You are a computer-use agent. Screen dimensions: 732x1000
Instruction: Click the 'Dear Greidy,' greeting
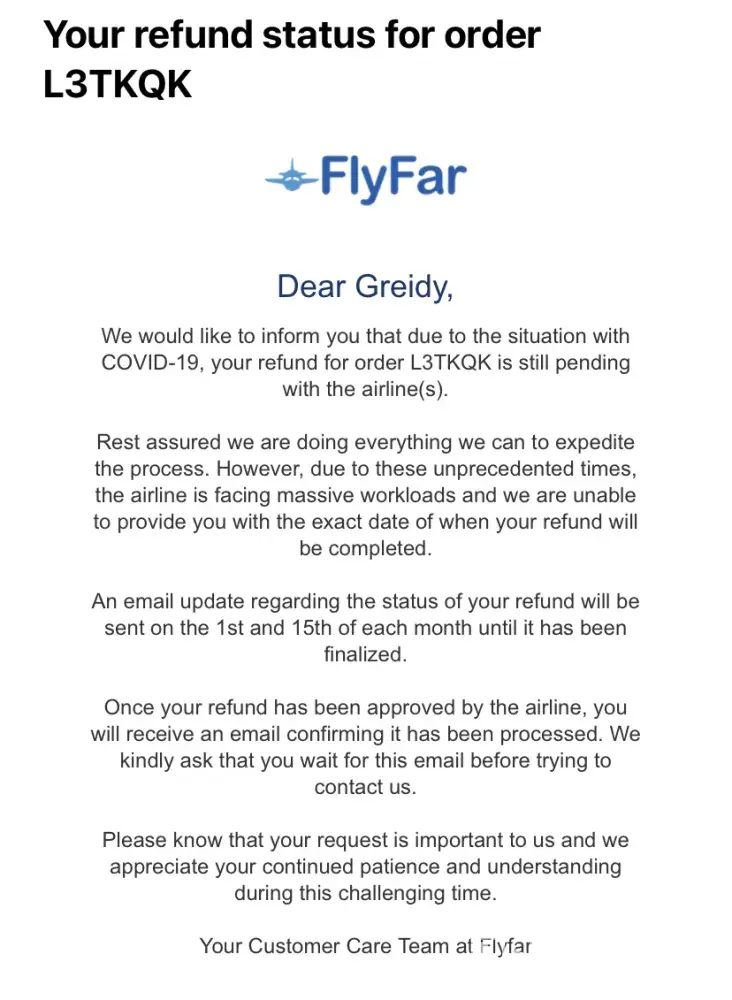tap(365, 287)
